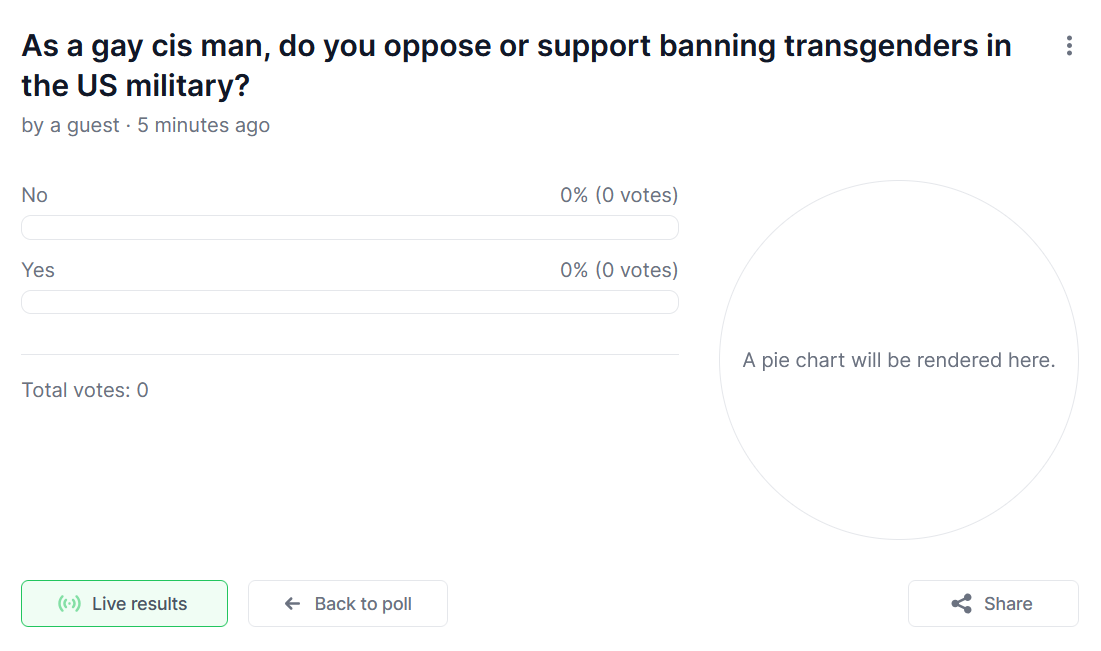Open the three-dot options menu
Screen dimensions: 1101x651
point(1069,46)
